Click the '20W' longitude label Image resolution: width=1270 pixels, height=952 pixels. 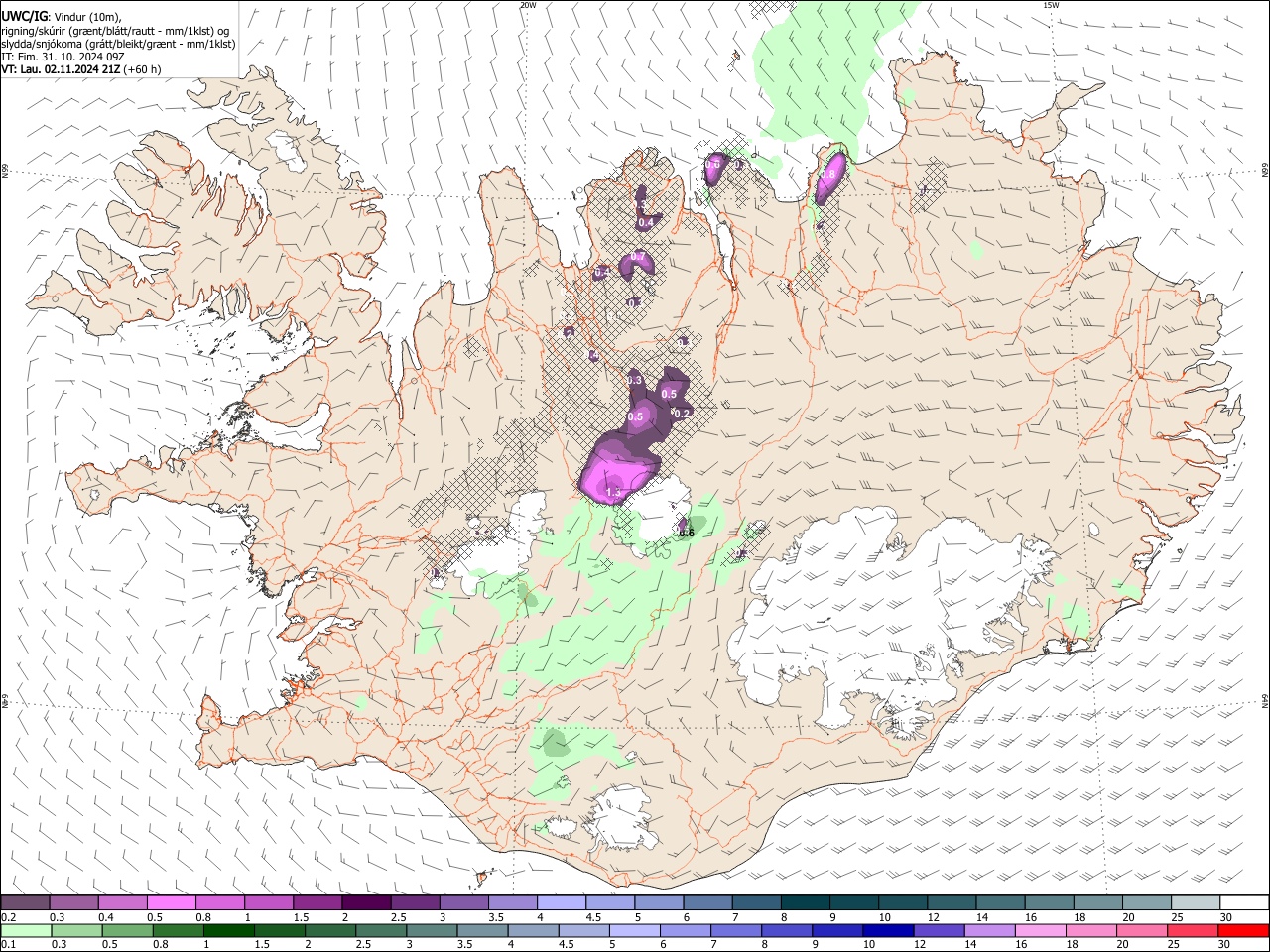[528, 5]
